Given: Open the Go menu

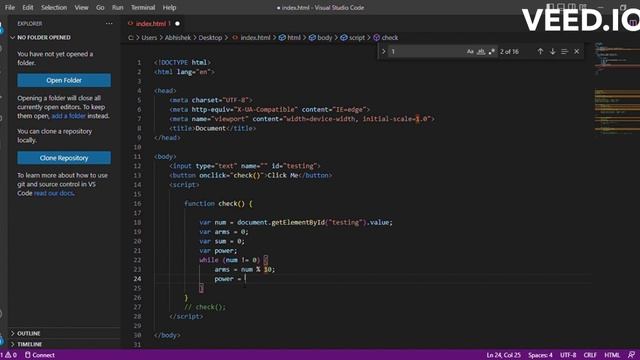Looking at the screenshot, I should point(100,7).
